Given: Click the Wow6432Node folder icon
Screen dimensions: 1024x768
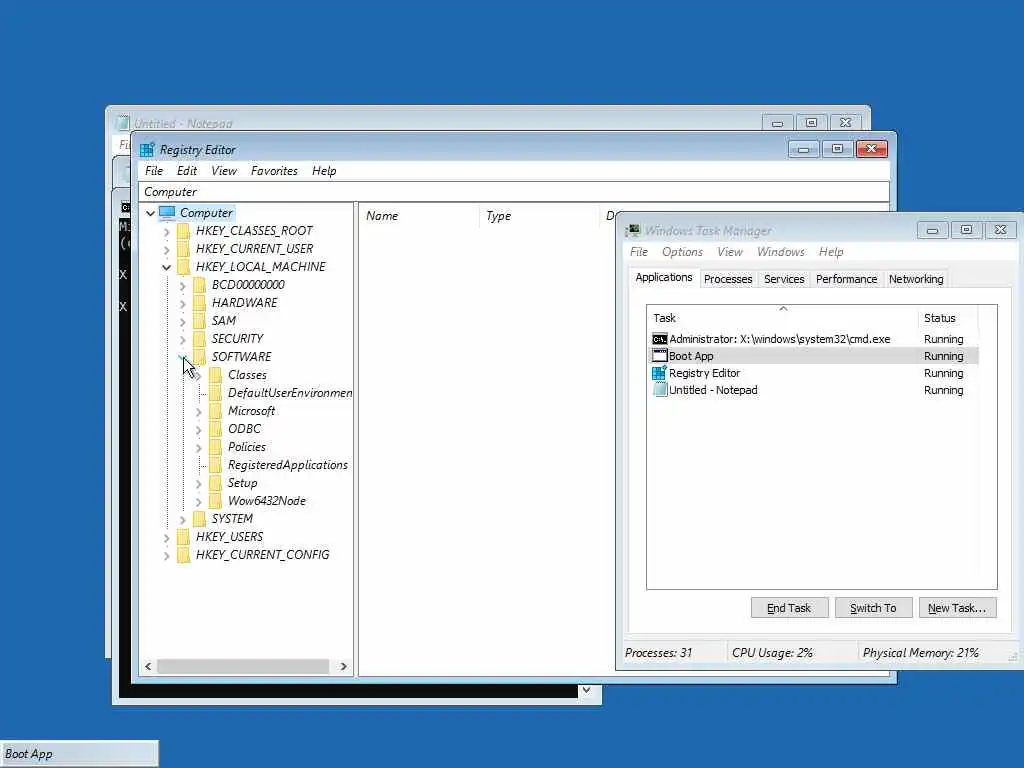Looking at the screenshot, I should [216, 501].
